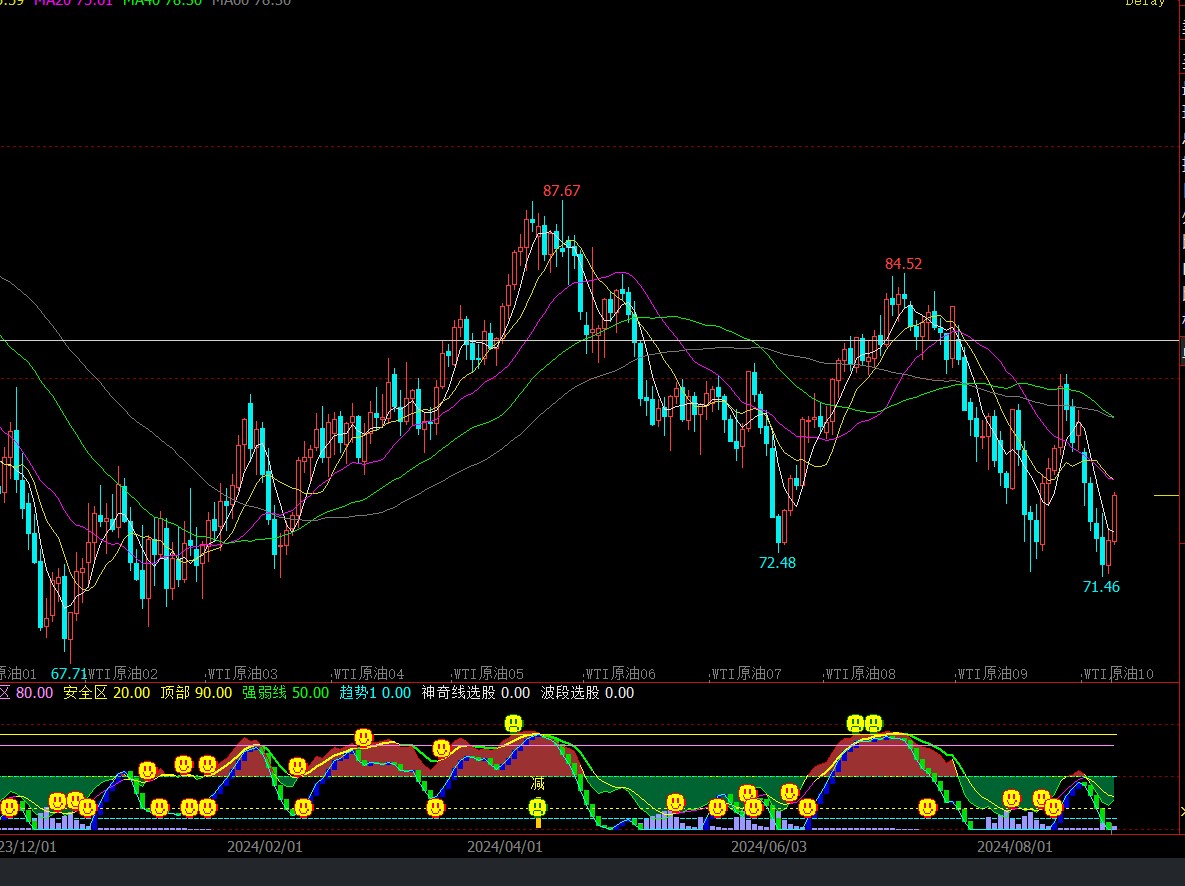Screen dimensions: 1185x886
Task: Click the right sad face of the pair above the July oscillator peak
Action: (874, 723)
